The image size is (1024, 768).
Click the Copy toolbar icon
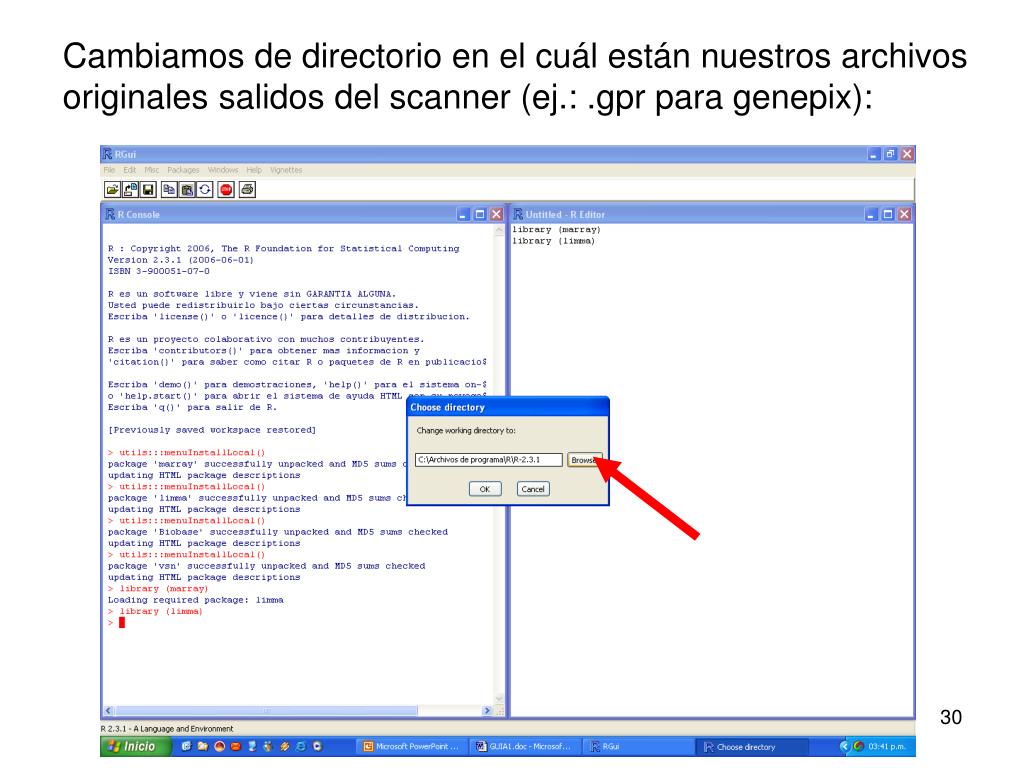169,190
